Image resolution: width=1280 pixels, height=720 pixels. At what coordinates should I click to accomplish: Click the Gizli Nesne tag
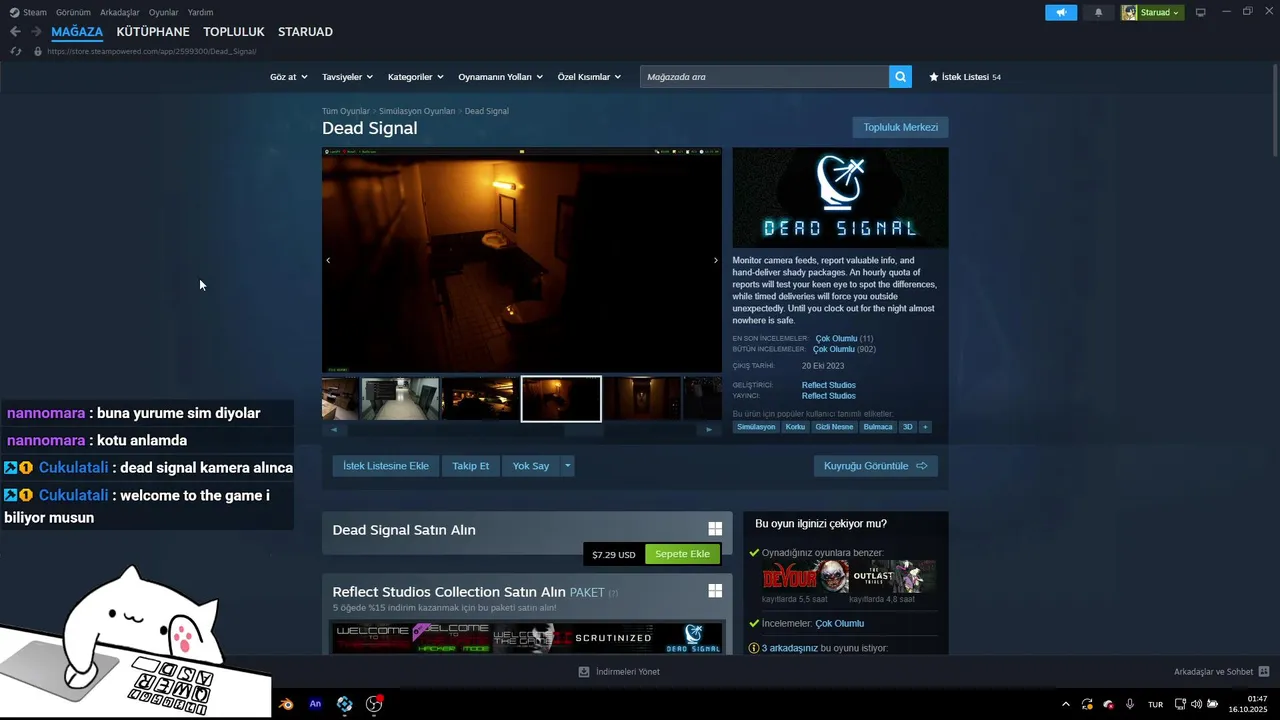pos(834,427)
